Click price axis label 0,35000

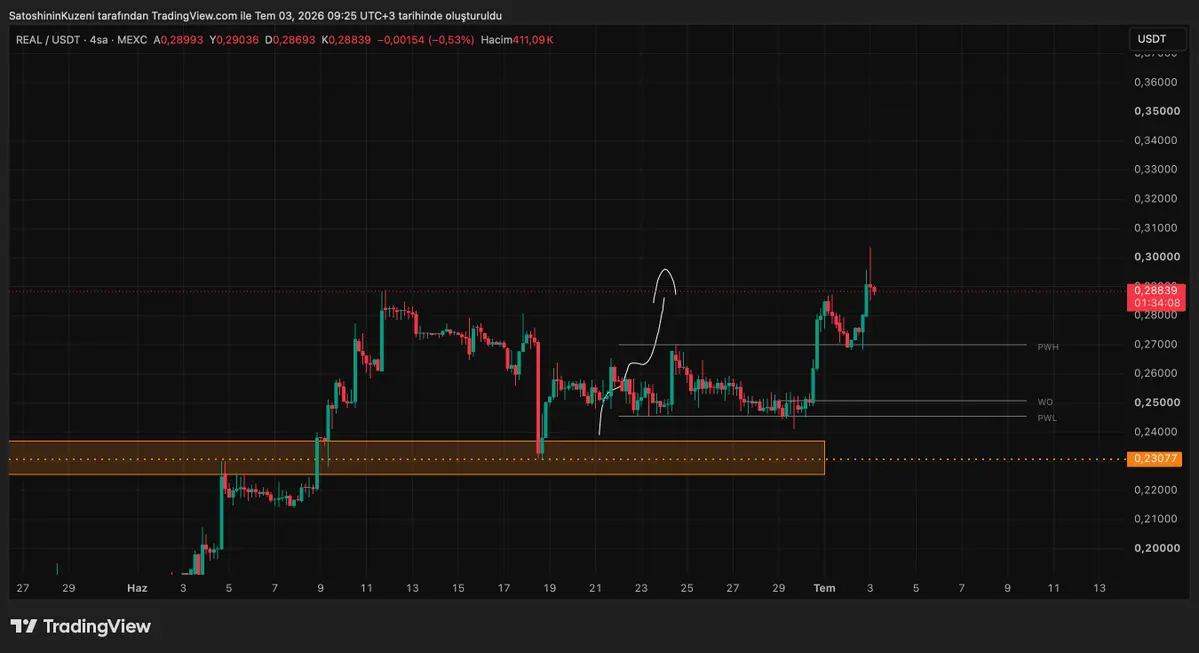(1156, 111)
